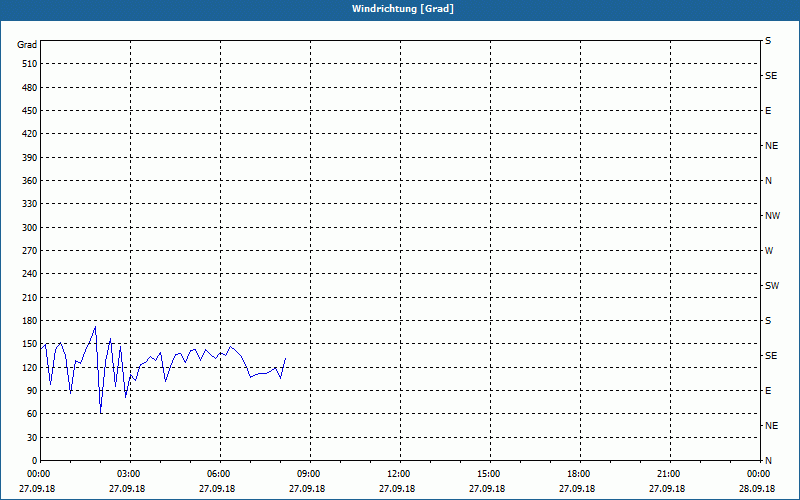Image resolution: width=800 pixels, height=500 pixels.
Task: Select the 60 degree axis label
Action: pyautogui.click(x=32, y=414)
